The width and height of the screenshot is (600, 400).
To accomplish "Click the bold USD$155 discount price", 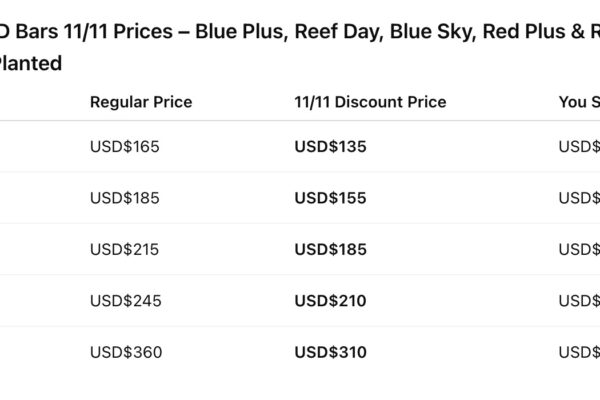I will [x=330, y=198].
